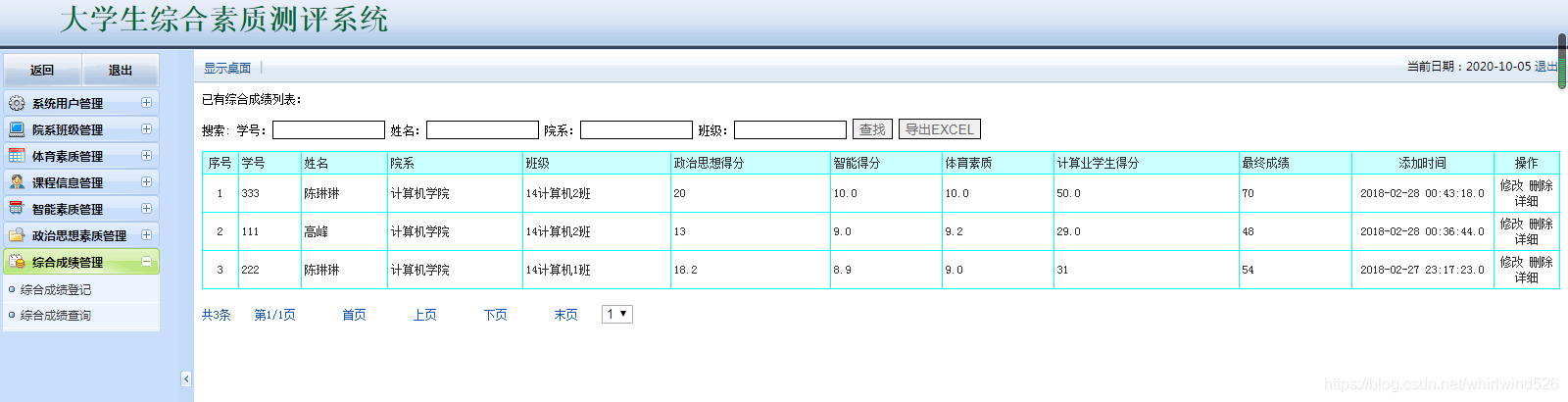1568x402 pixels.
Task: Go to 上页 in pagination
Action: (424, 315)
